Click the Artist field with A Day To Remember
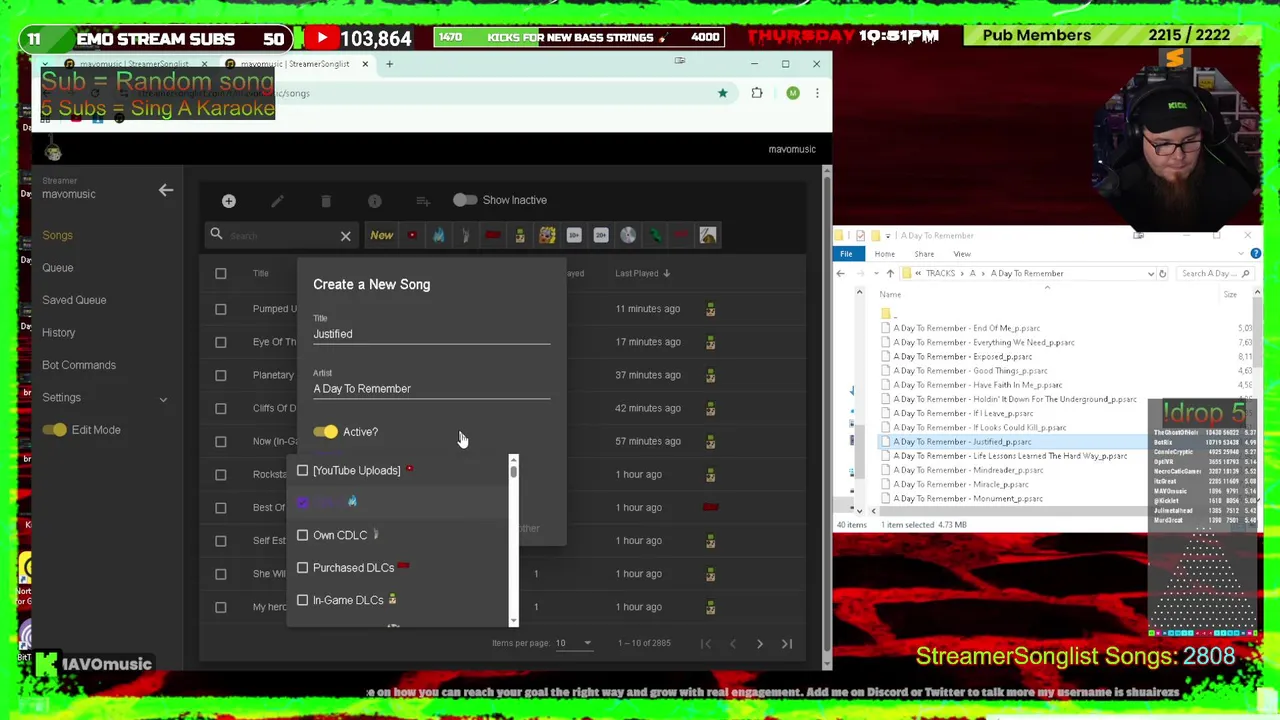The height and width of the screenshot is (720, 1280). [x=432, y=389]
